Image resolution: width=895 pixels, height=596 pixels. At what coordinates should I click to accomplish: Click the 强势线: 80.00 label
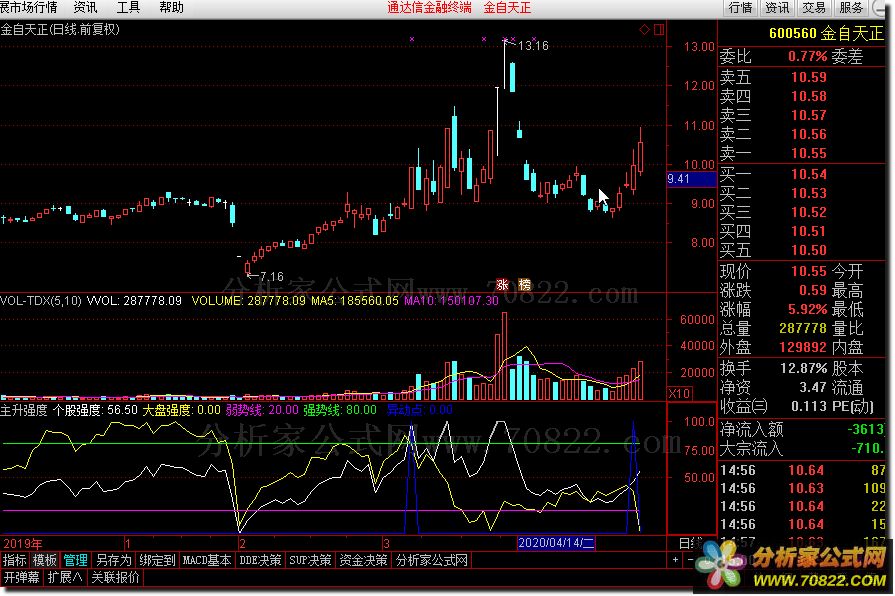[x=340, y=410]
